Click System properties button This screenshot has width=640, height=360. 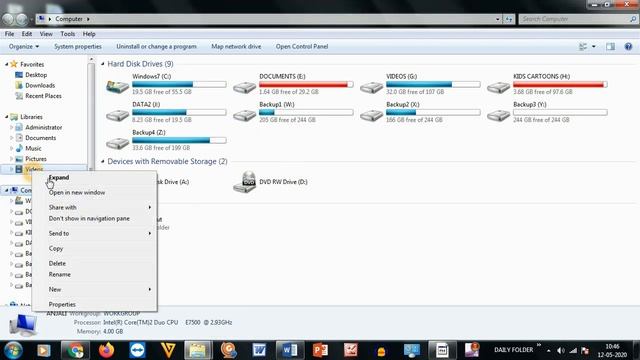78,47
